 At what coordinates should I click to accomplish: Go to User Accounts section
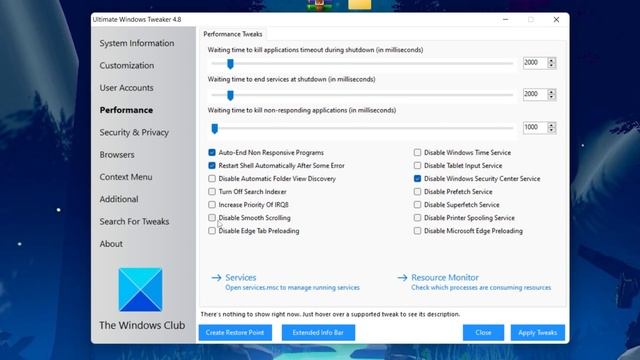coord(127,88)
